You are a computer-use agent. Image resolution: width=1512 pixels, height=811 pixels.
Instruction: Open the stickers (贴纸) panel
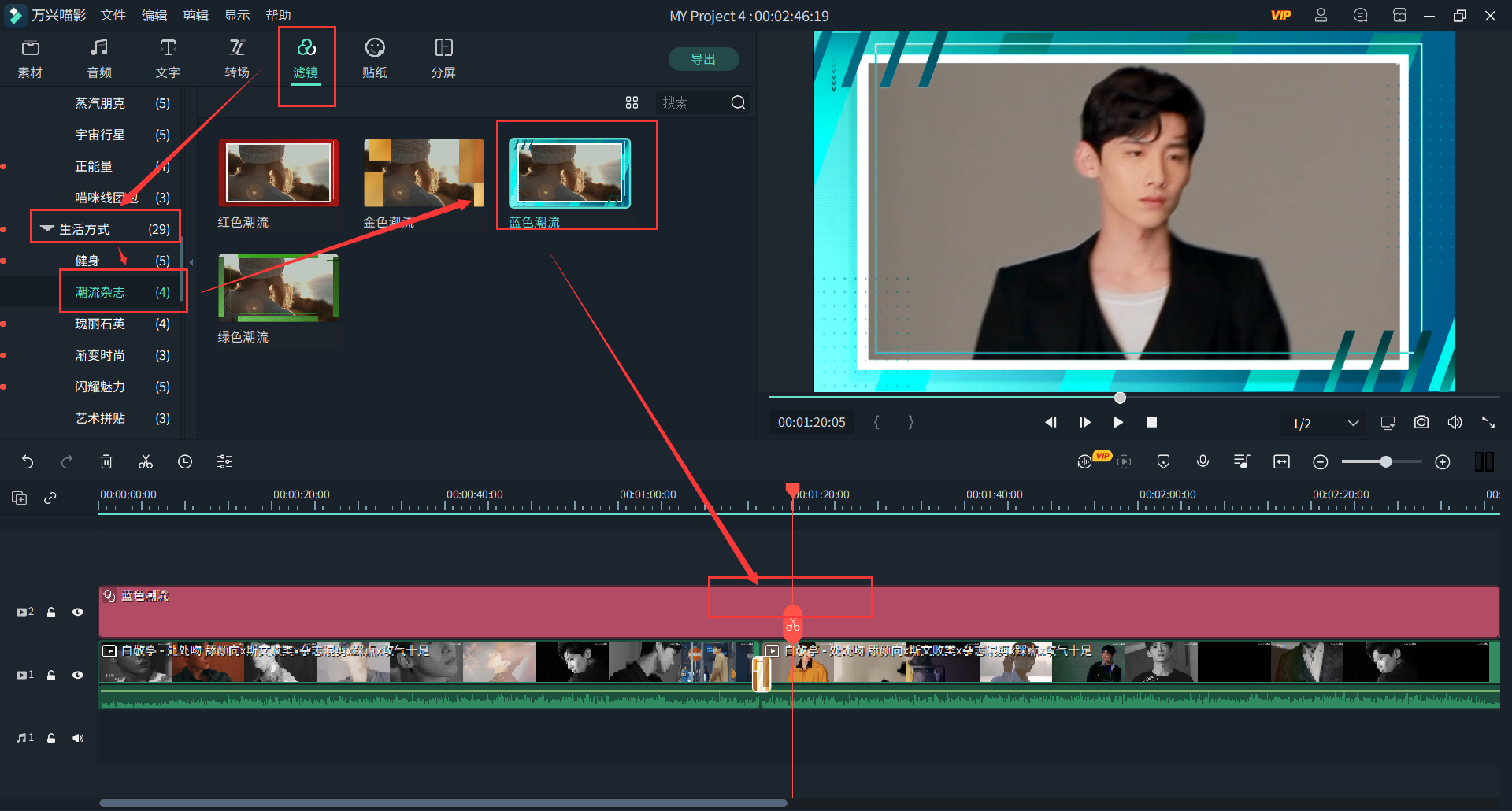click(375, 59)
